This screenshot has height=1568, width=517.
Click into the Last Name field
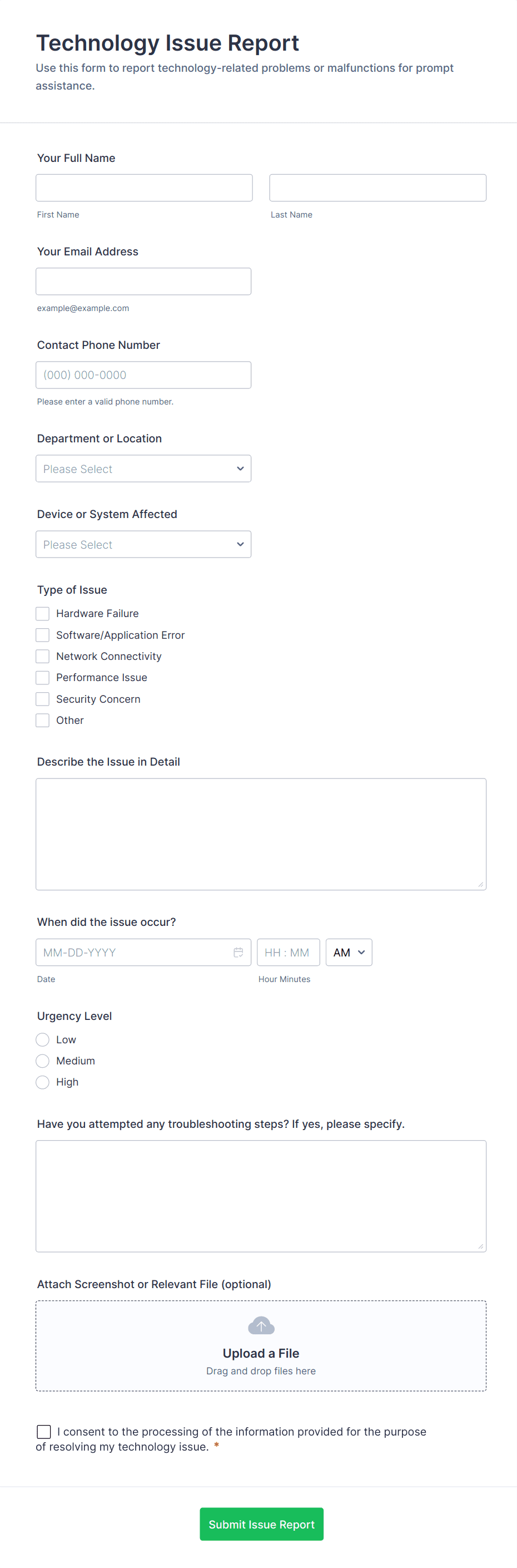click(377, 188)
